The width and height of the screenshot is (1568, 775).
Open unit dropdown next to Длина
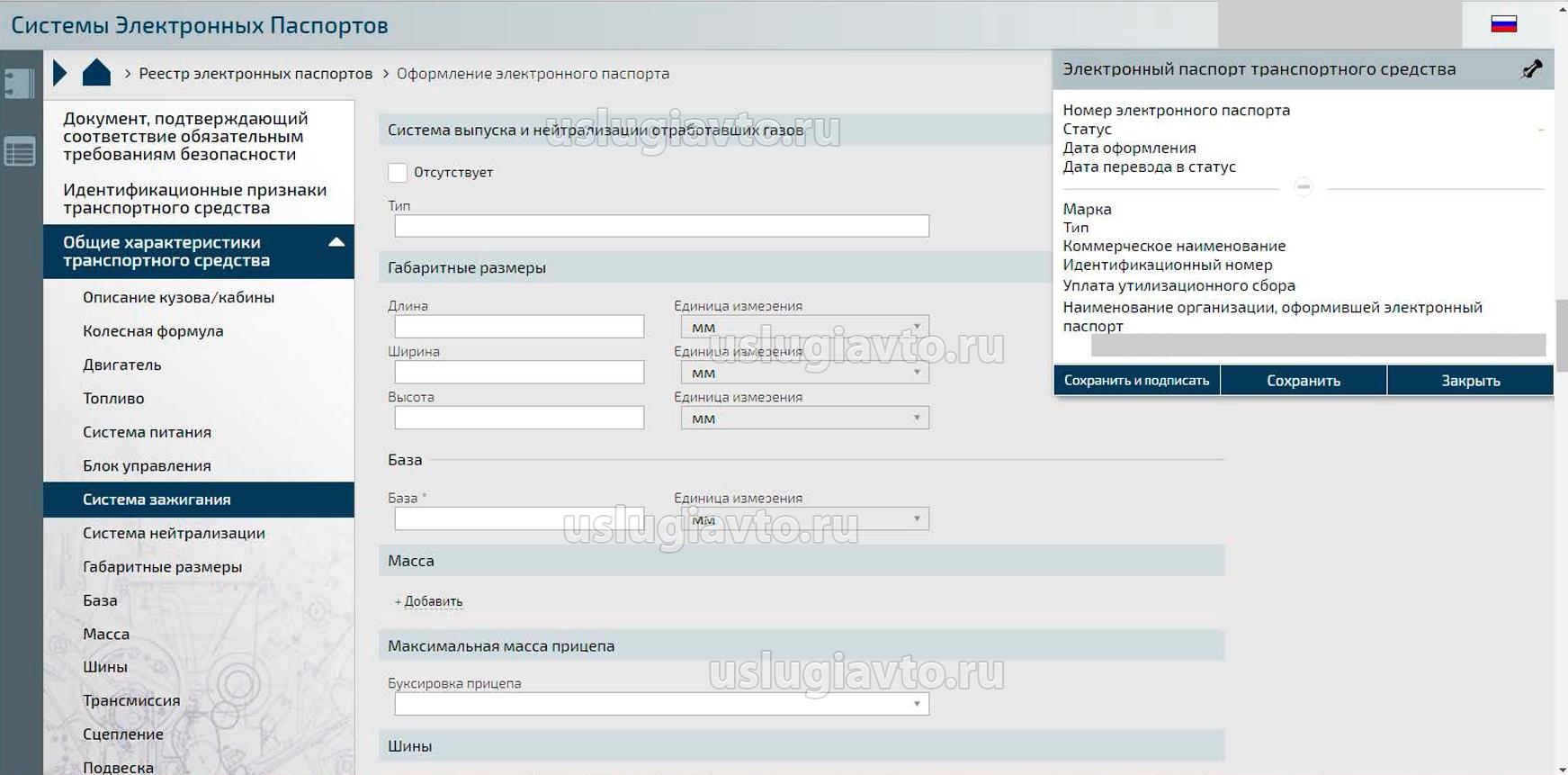tap(804, 327)
